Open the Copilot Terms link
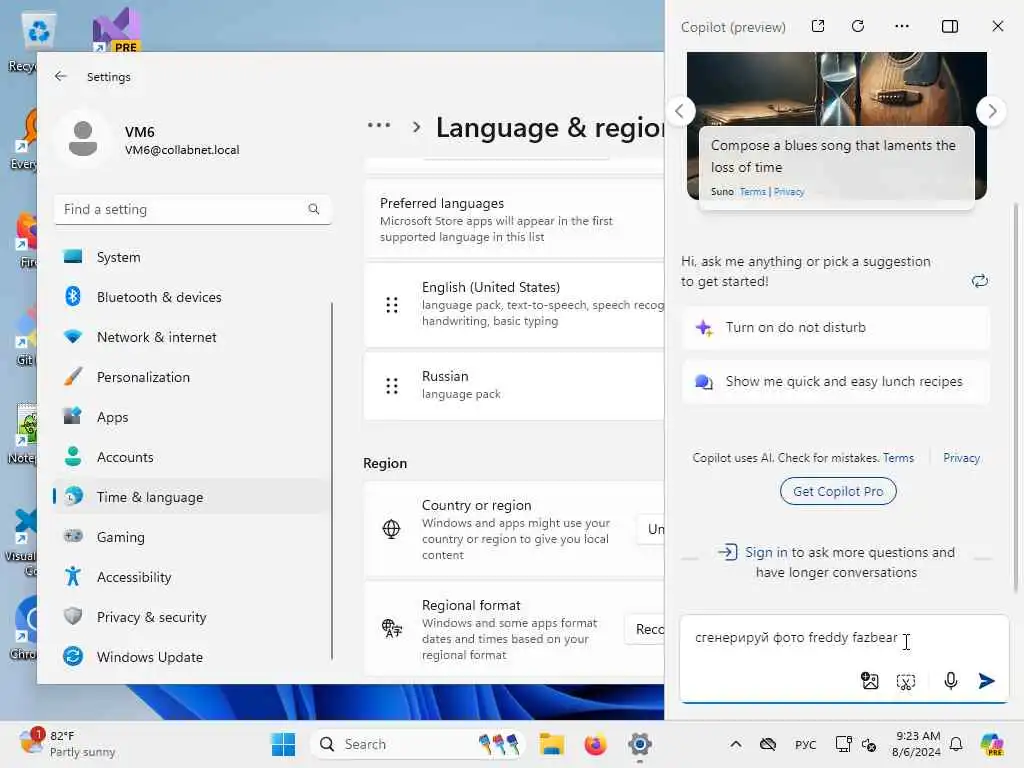 click(x=898, y=458)
